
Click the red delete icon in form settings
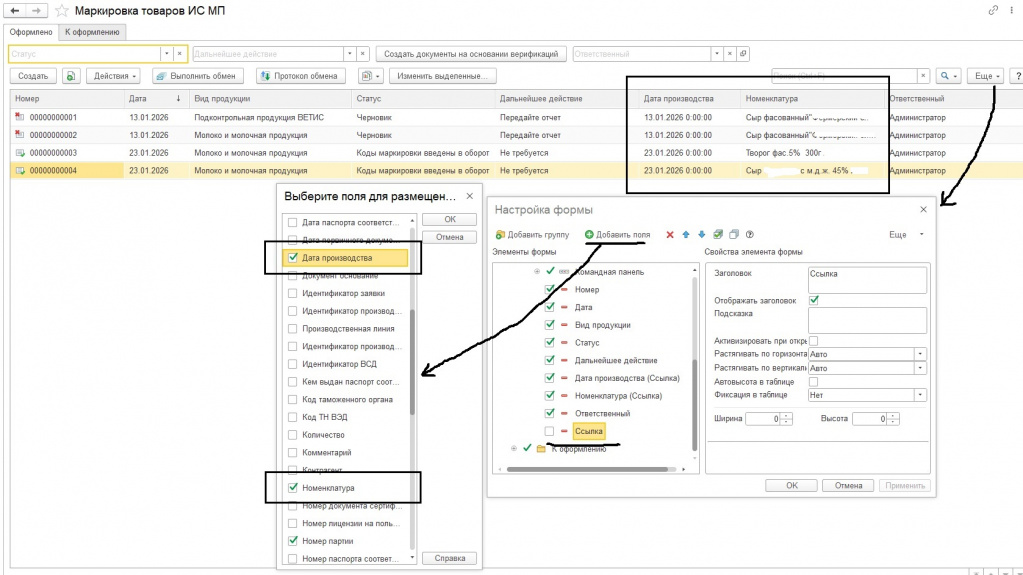tap(669, 235)
